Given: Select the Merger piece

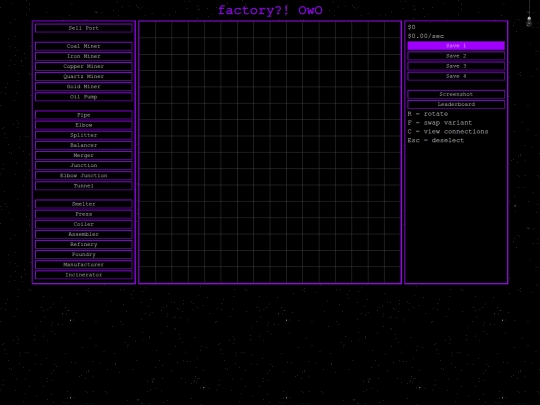Looking at the screenshot, I should (x=84, y=155).
